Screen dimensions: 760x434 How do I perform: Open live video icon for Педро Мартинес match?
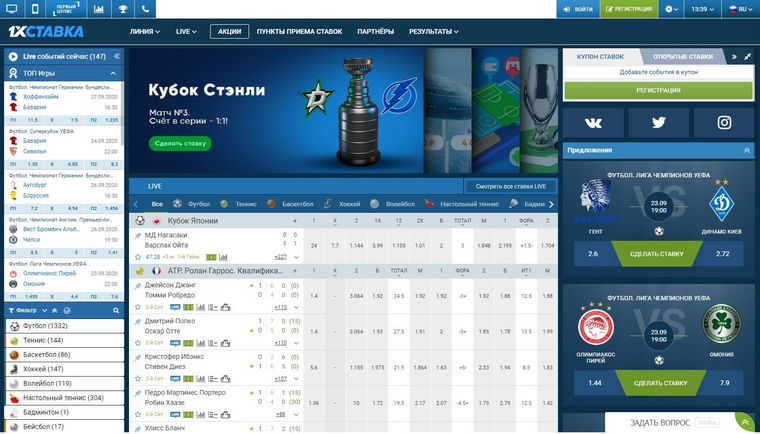[175, 415]
